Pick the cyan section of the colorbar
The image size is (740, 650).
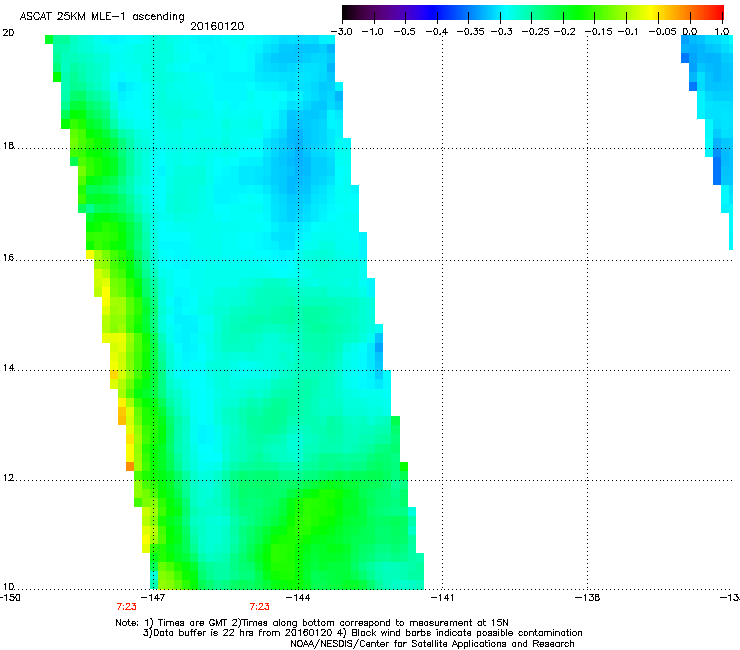click(507, 13)
